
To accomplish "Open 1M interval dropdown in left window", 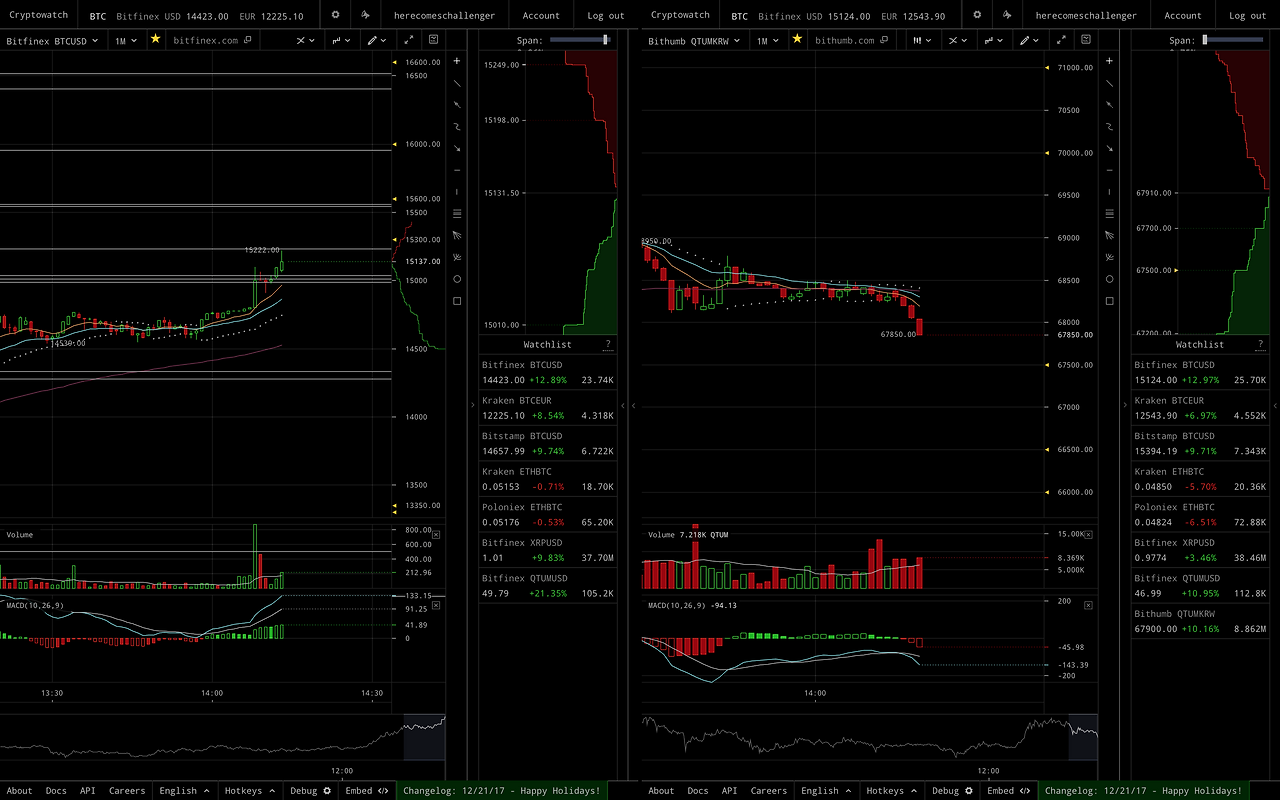I will [x=125, y=41].
